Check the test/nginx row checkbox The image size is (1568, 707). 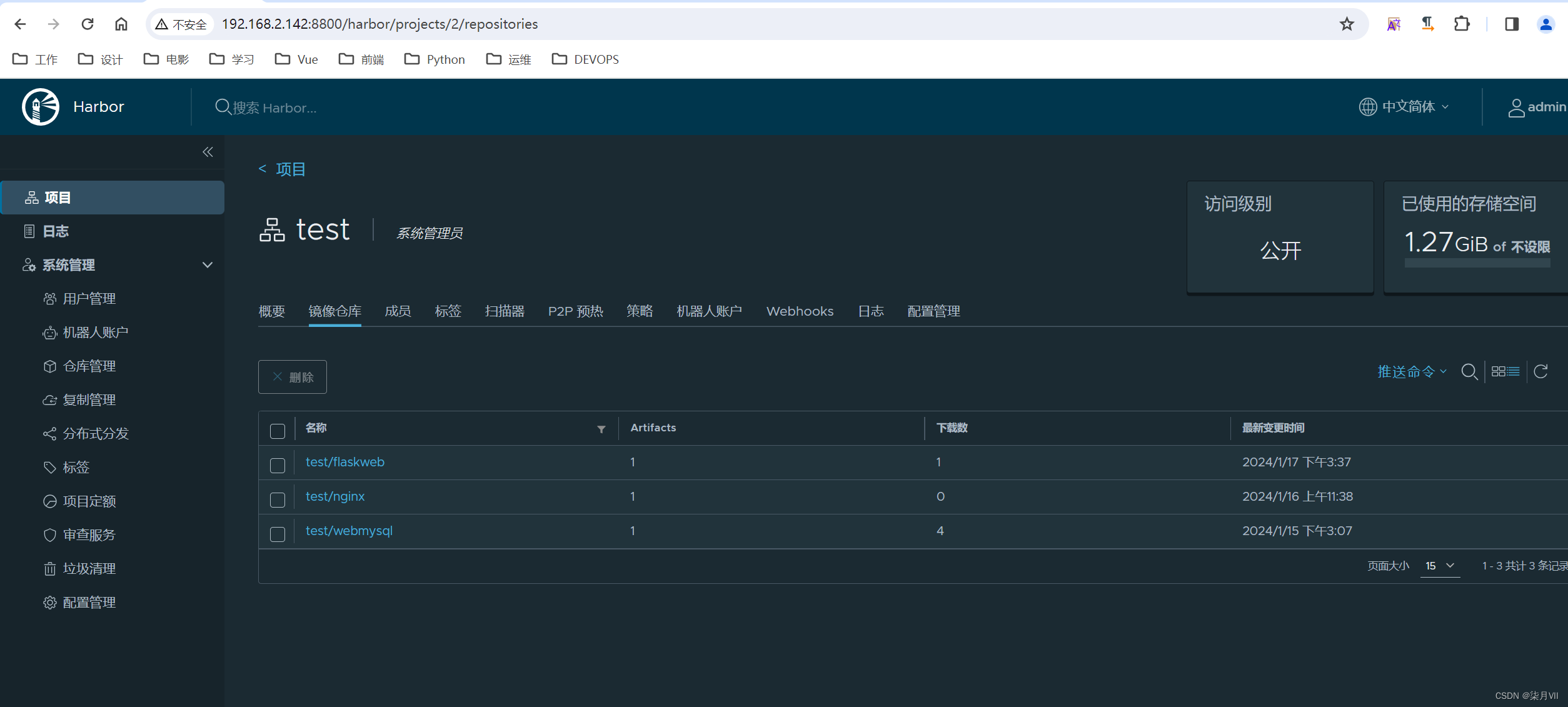tap(278, 499)
